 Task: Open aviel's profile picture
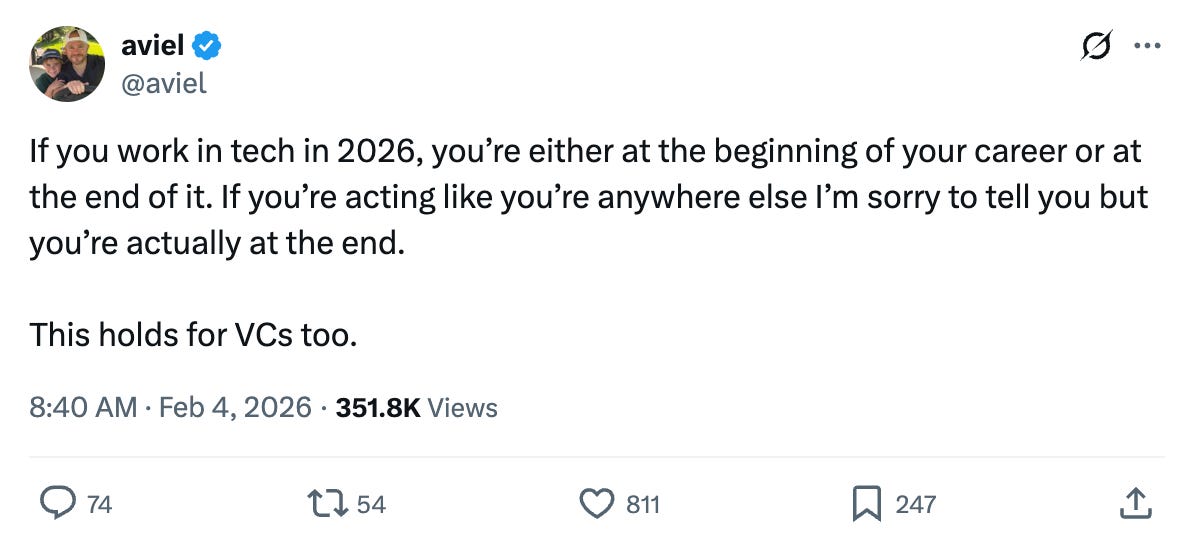pyautogui.click(x=67, y=64)
